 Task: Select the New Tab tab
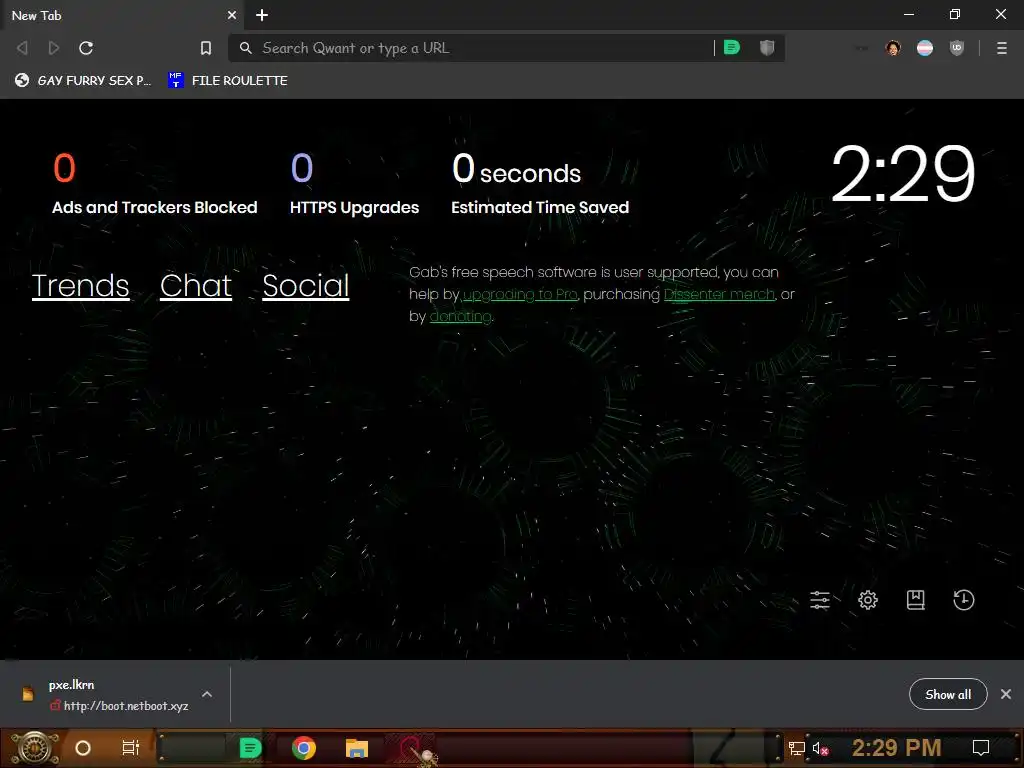121,15
